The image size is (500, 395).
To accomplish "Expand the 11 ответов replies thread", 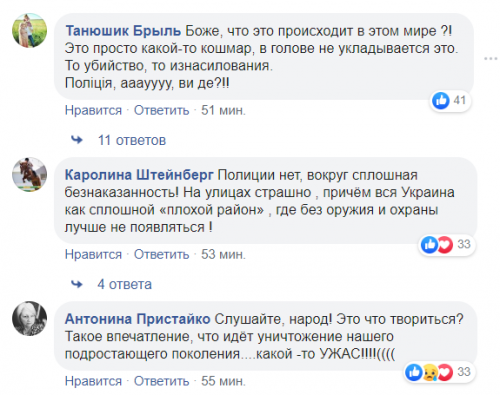I will tap(132, 140).
